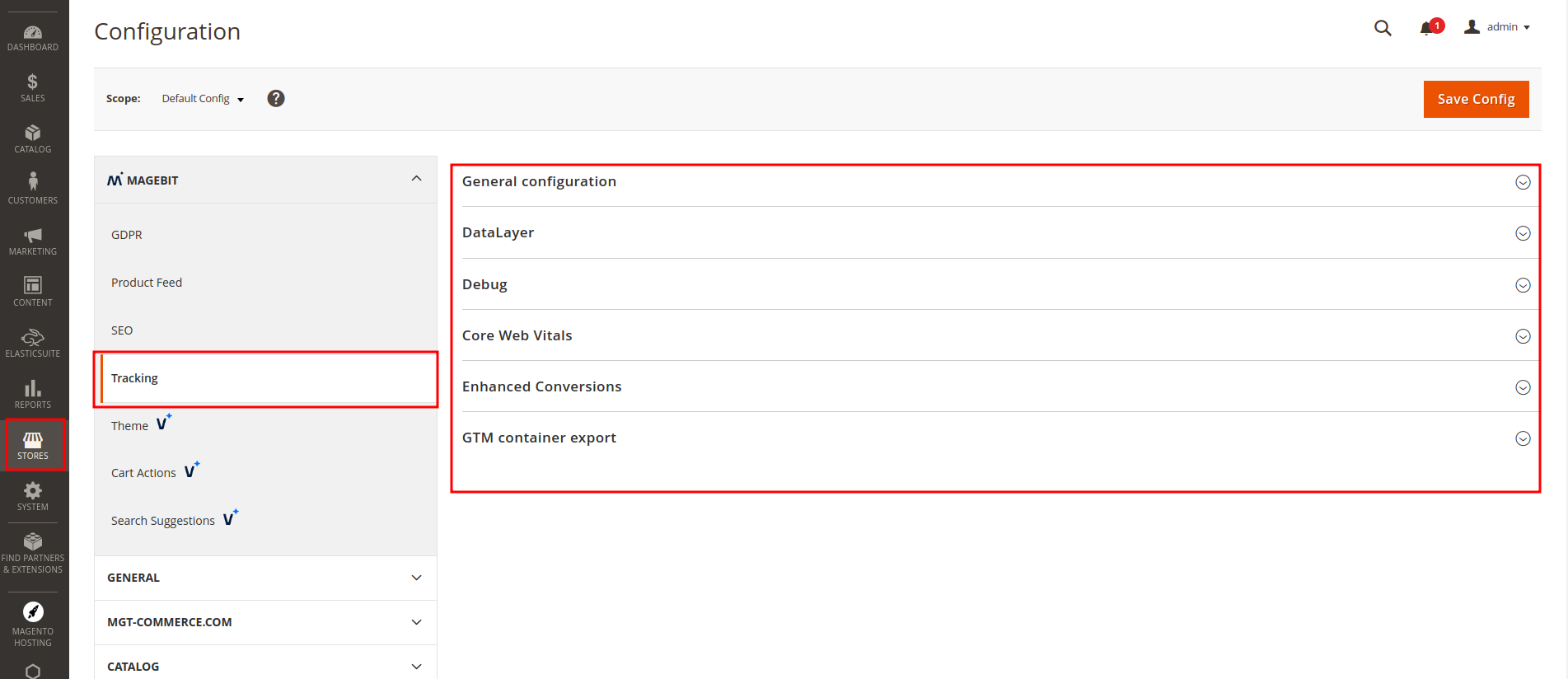Collapse the Magebit section chevron

tap(416, 179)
